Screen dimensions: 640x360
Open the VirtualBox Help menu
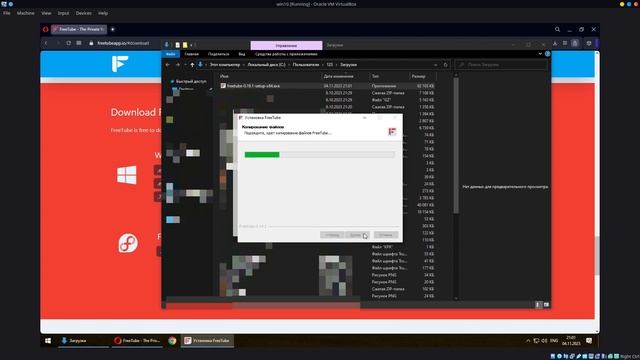[x=103, y=13]
